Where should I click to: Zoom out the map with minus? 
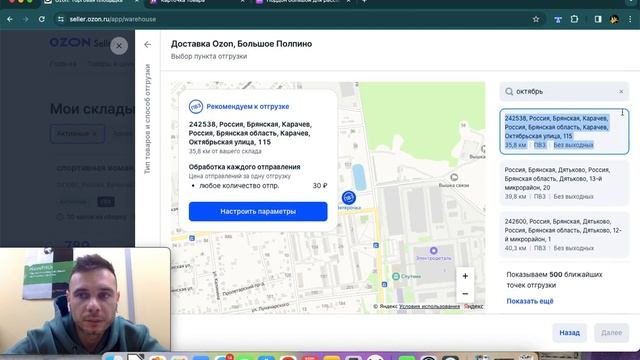(465, 294)
